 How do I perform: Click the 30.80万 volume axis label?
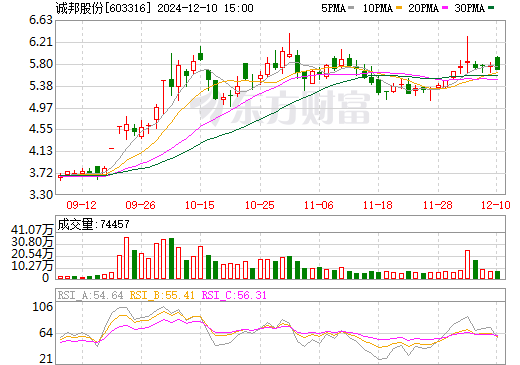(32, 242)
